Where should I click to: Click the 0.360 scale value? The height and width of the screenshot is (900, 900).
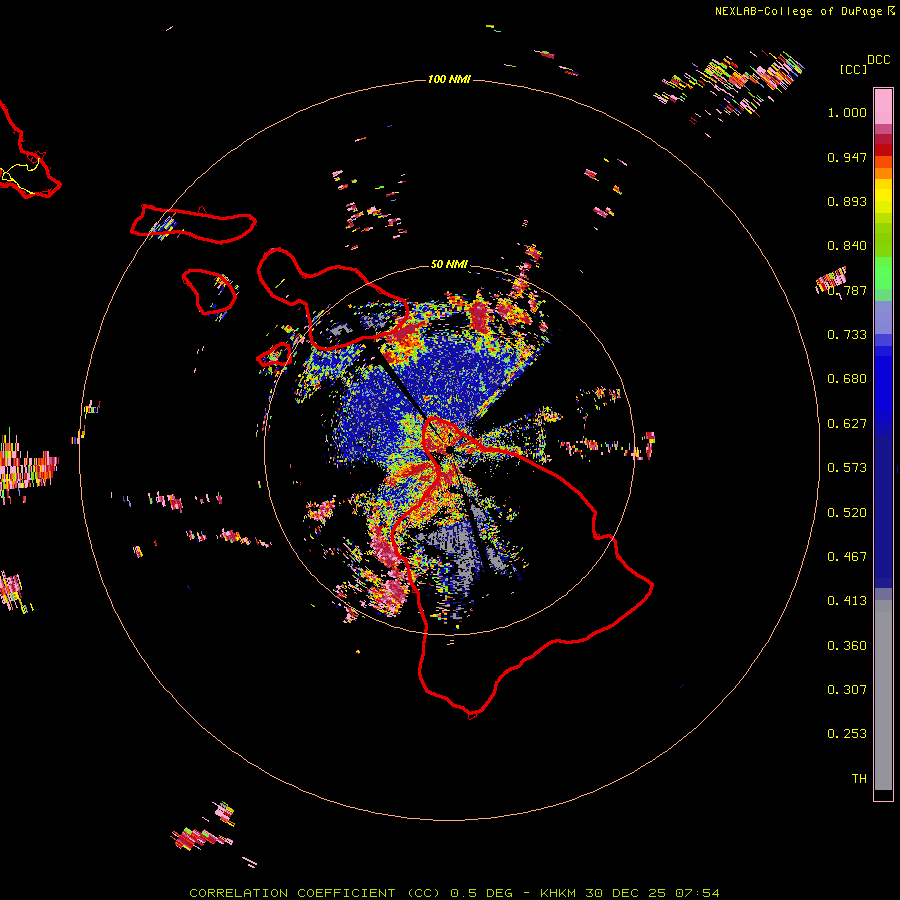tap(847, 646)
